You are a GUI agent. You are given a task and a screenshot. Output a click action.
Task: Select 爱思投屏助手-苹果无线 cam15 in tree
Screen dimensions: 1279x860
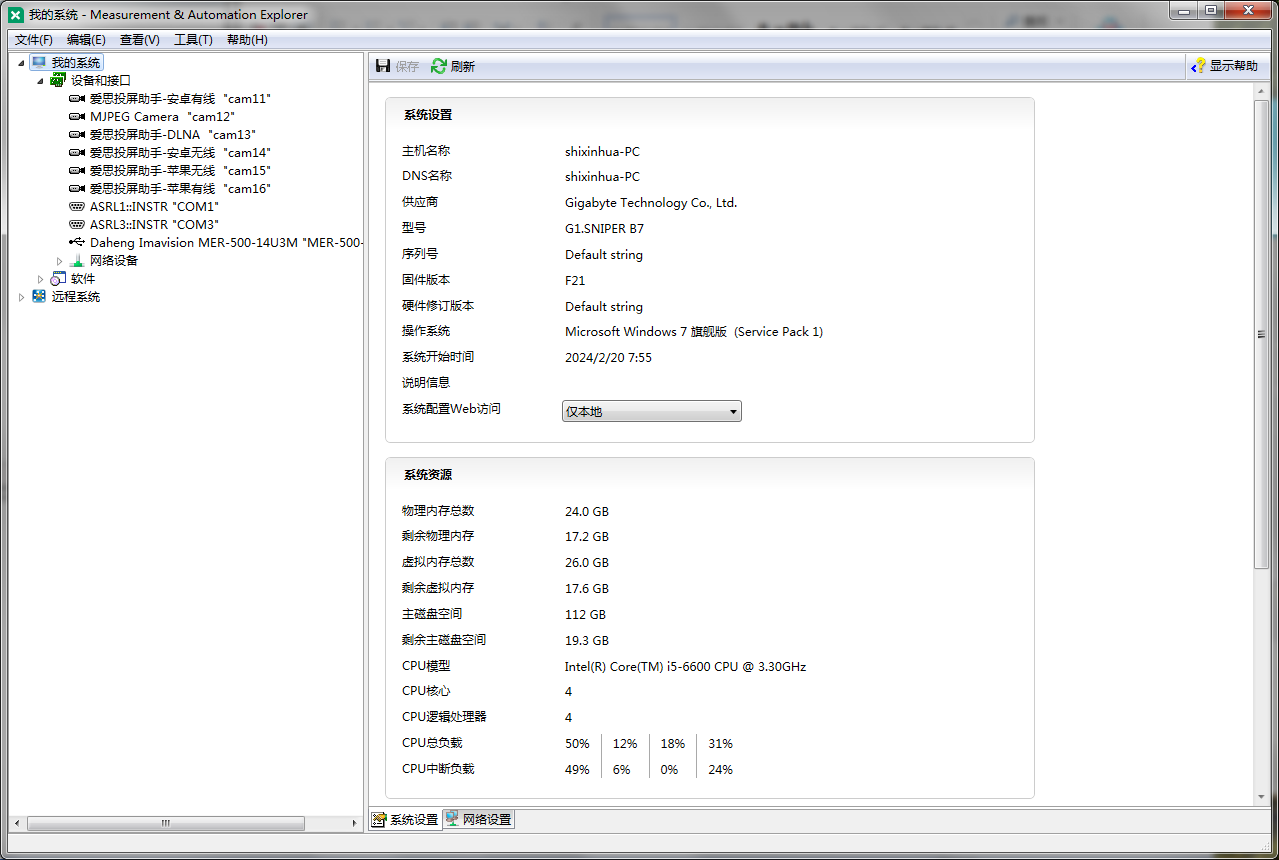180,171
